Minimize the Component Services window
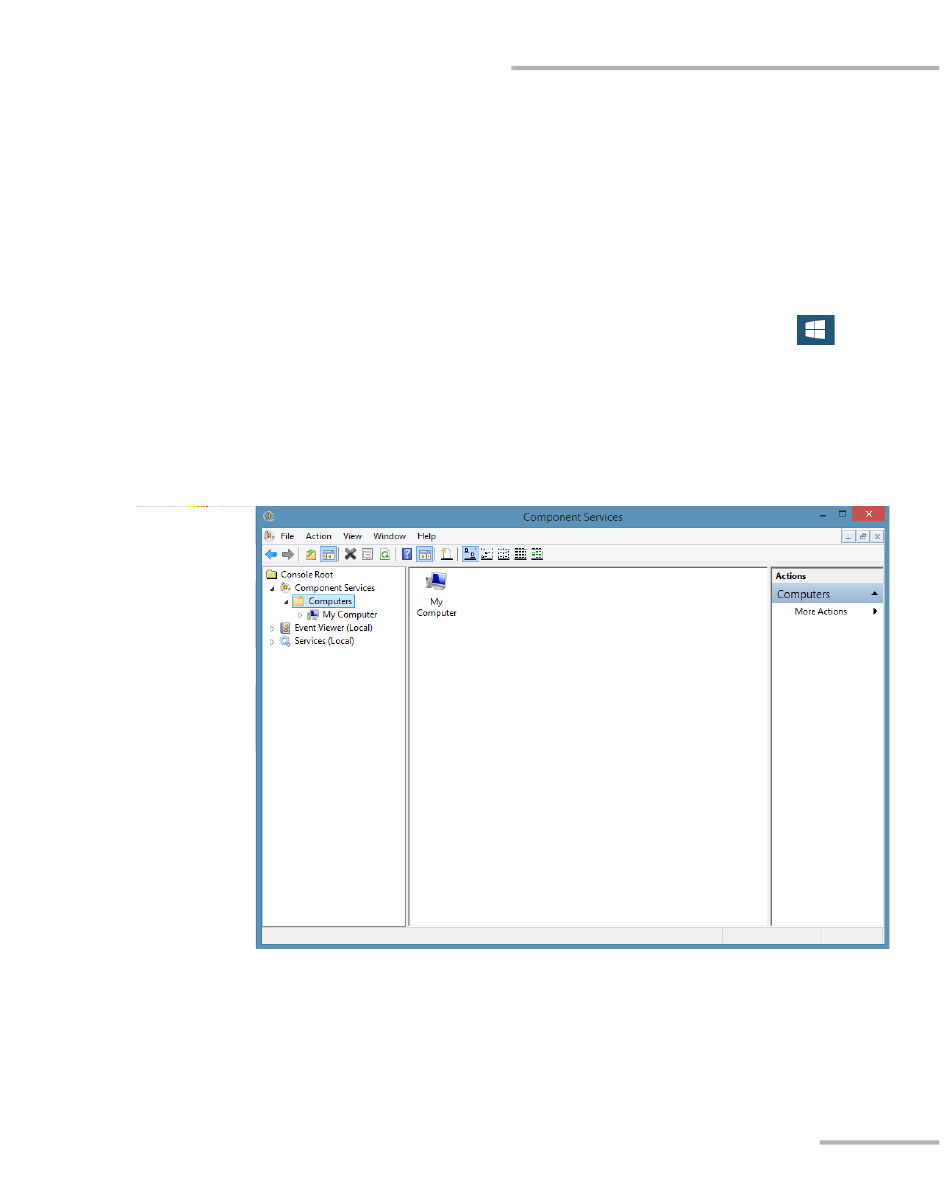The width and height of the screenshot is (950, 1181). [823, 514]
